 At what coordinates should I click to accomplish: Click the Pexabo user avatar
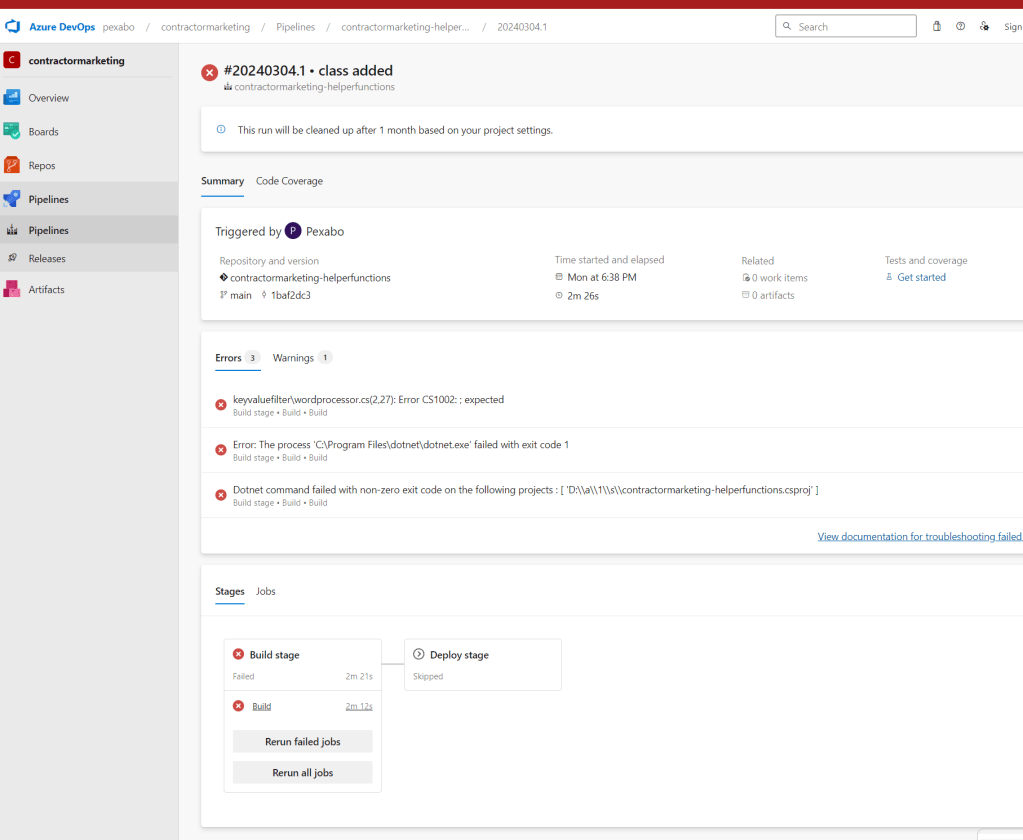pos(293,231)
